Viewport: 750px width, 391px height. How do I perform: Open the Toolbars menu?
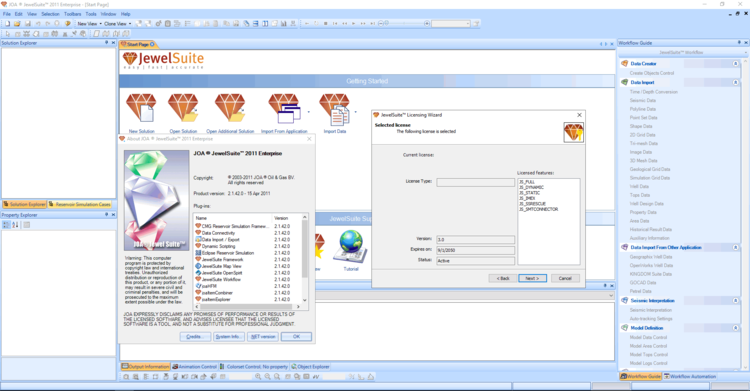pyautogui.click(x=73, y=14)
